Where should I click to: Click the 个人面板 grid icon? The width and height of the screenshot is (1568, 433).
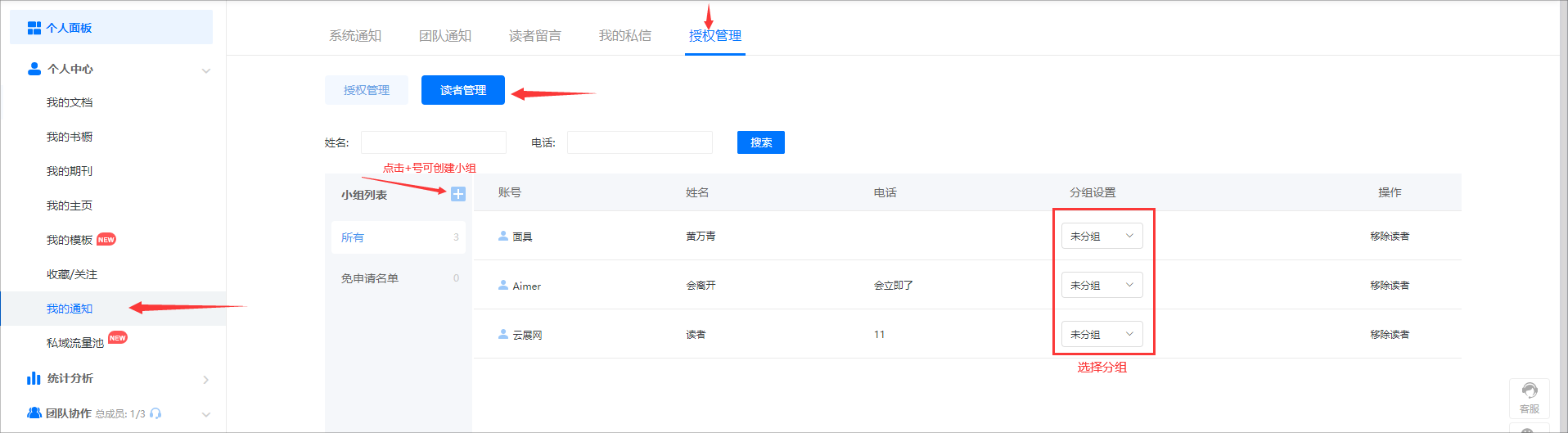pos(34,28)
